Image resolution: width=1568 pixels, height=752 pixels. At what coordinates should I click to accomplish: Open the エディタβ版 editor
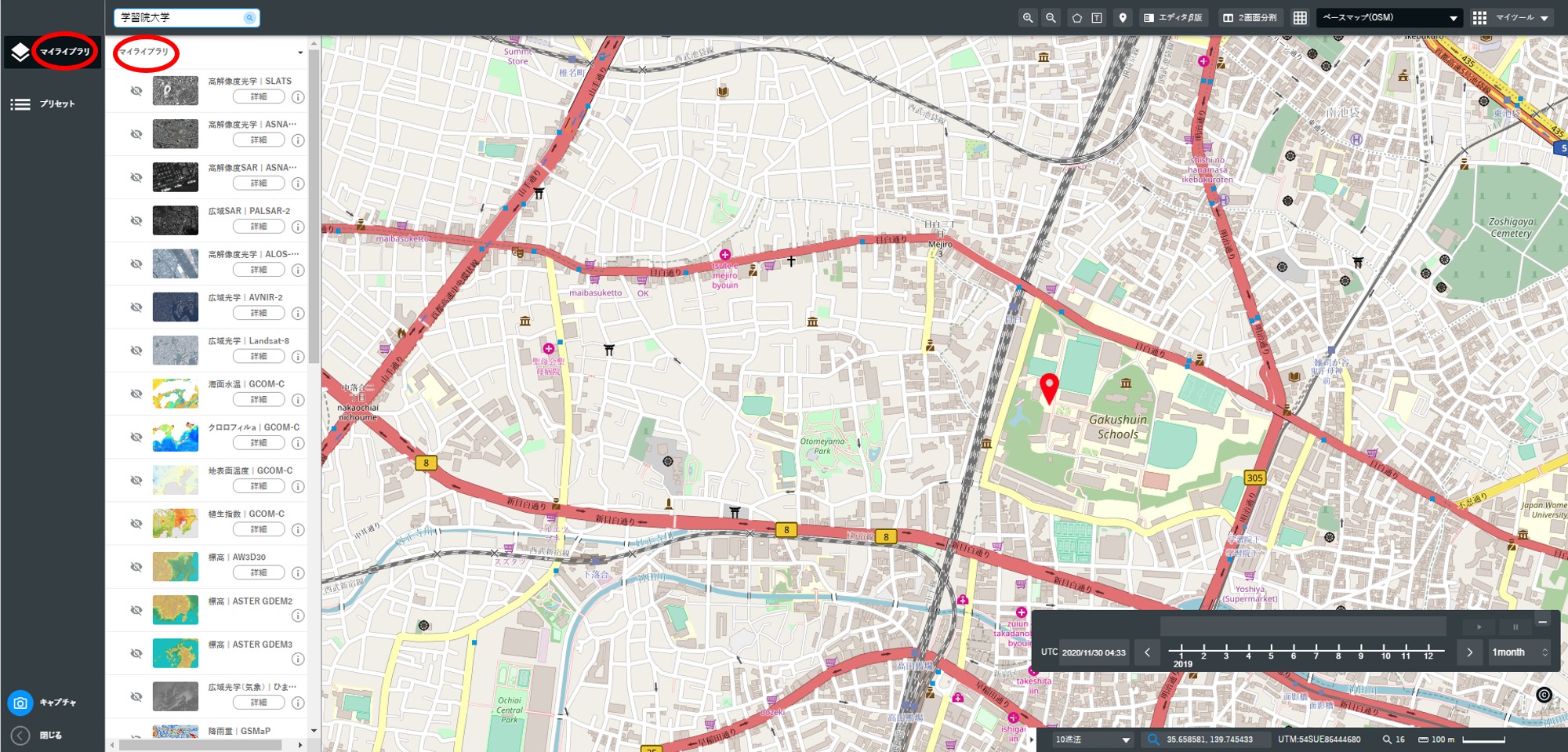point(1173,18)
